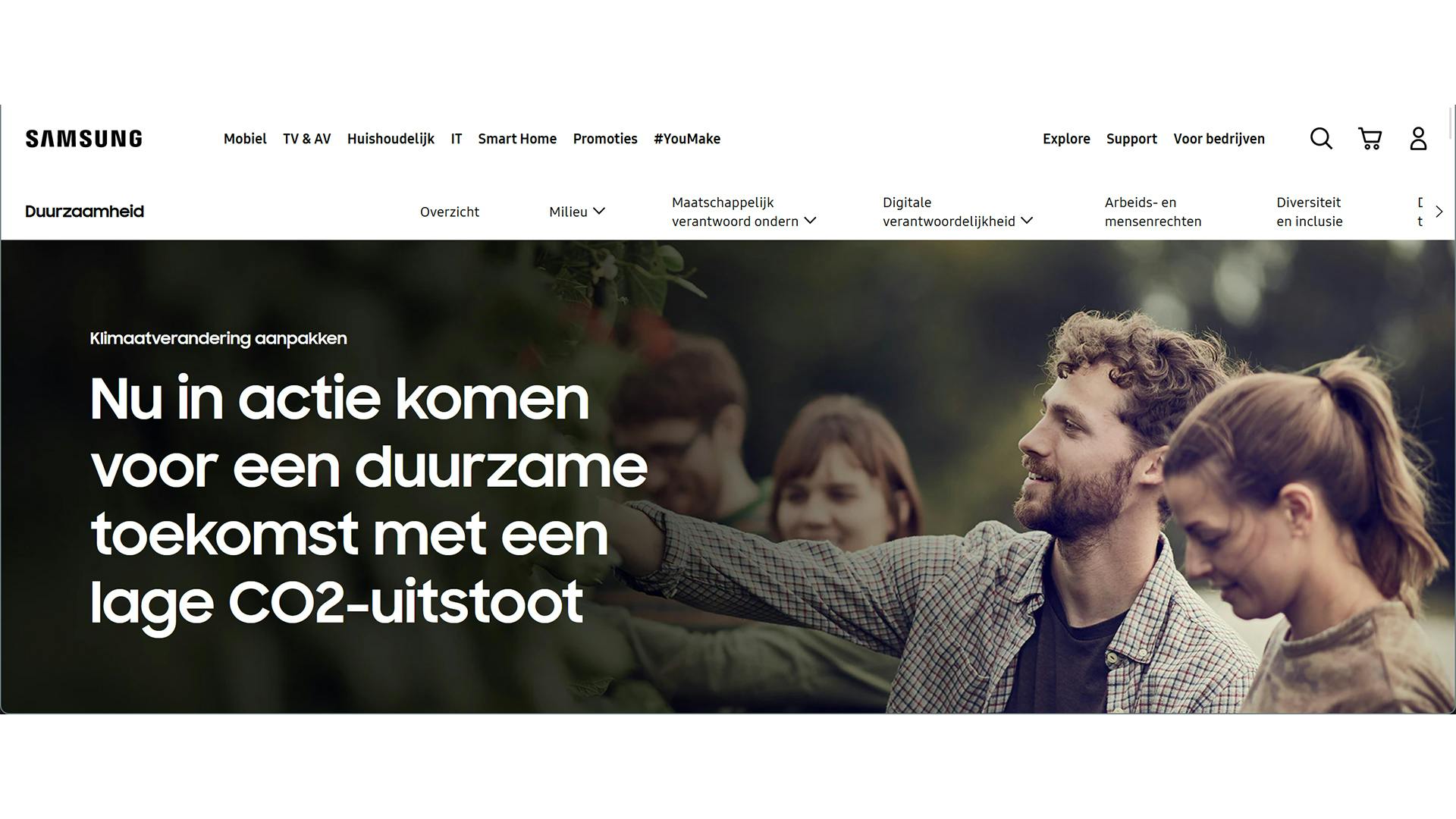Open Arbeids- en mensenrechten tab
This screenshot has width=1456, height=819.
[x=1153, y=212]
